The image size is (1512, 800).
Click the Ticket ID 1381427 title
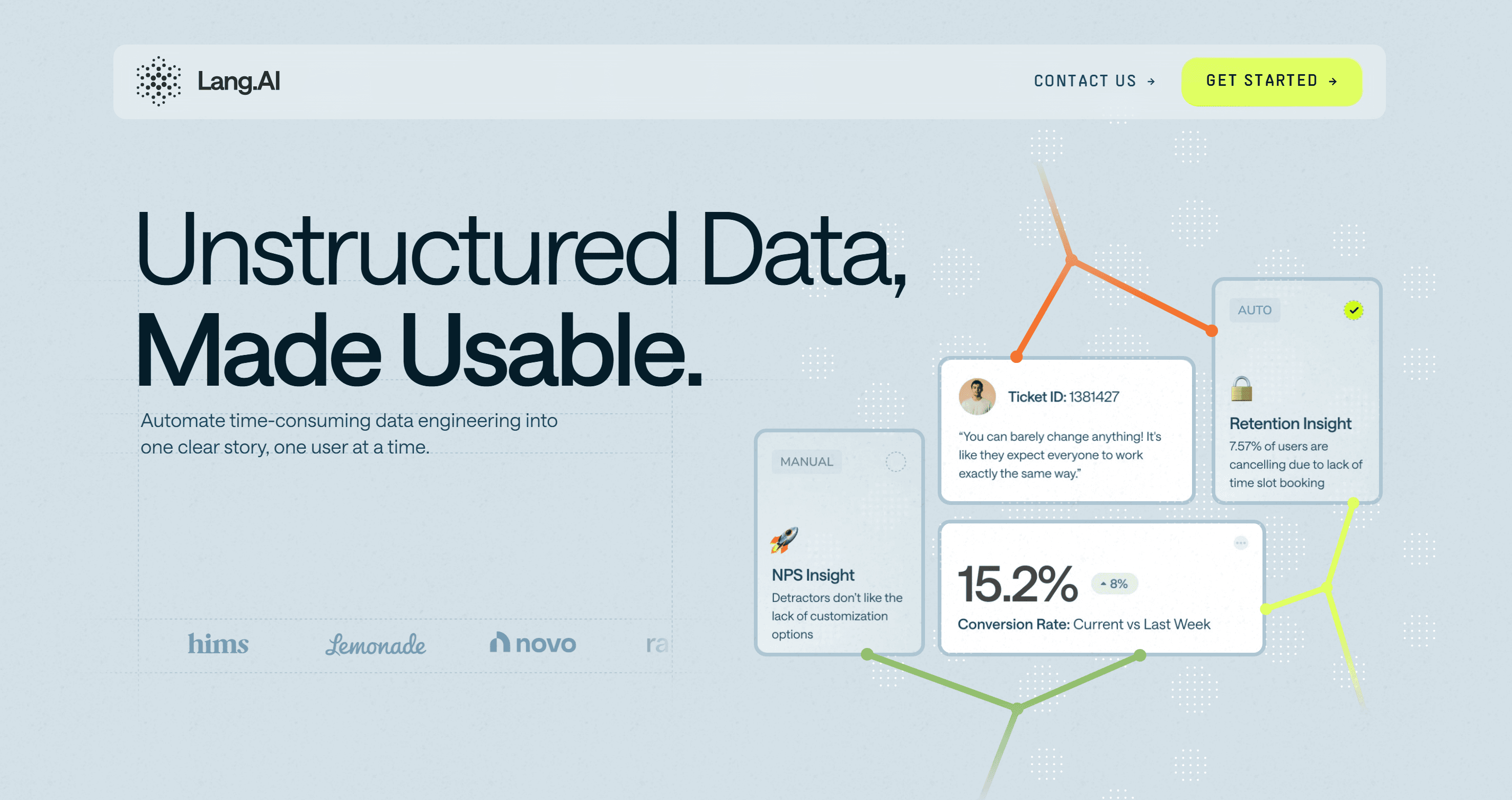(x=1063, y=397)
